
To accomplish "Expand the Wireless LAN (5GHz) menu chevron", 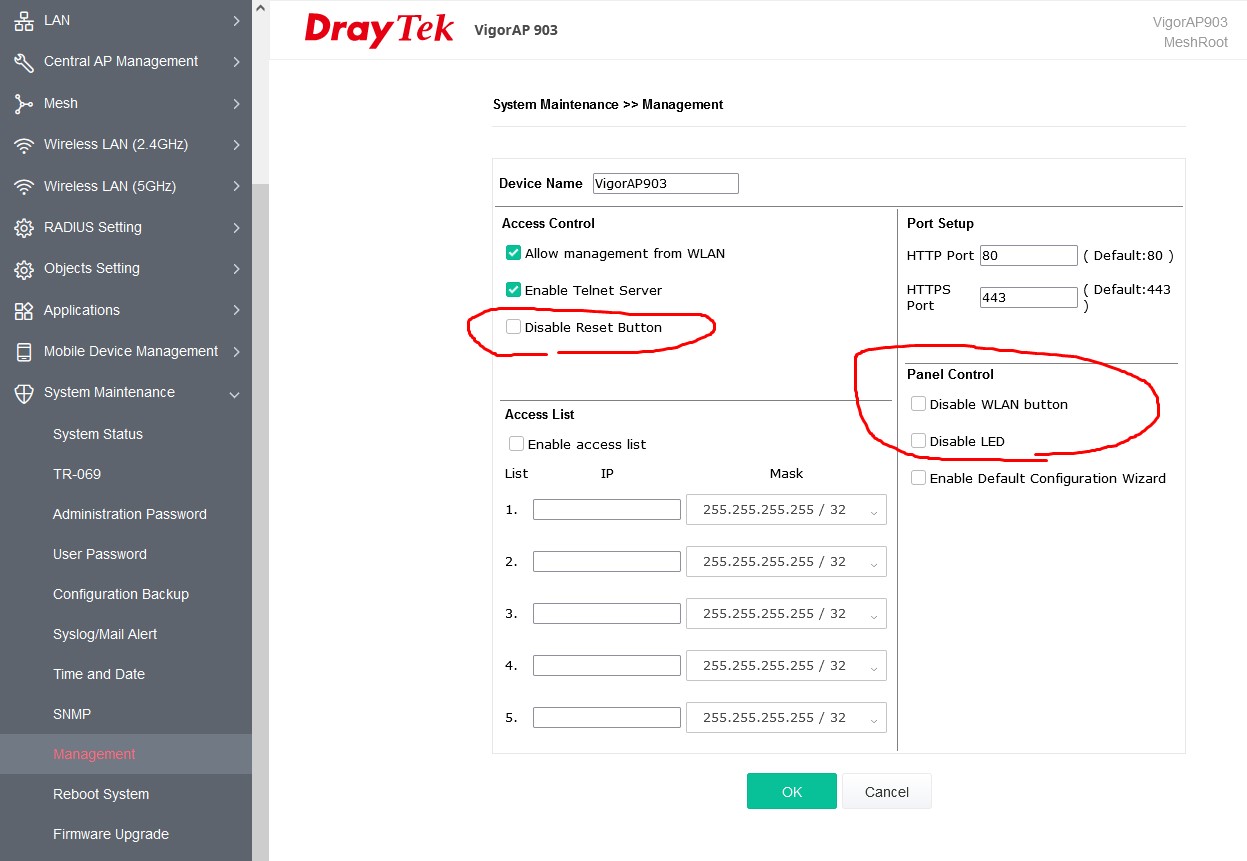I will (x=236, y=186).
